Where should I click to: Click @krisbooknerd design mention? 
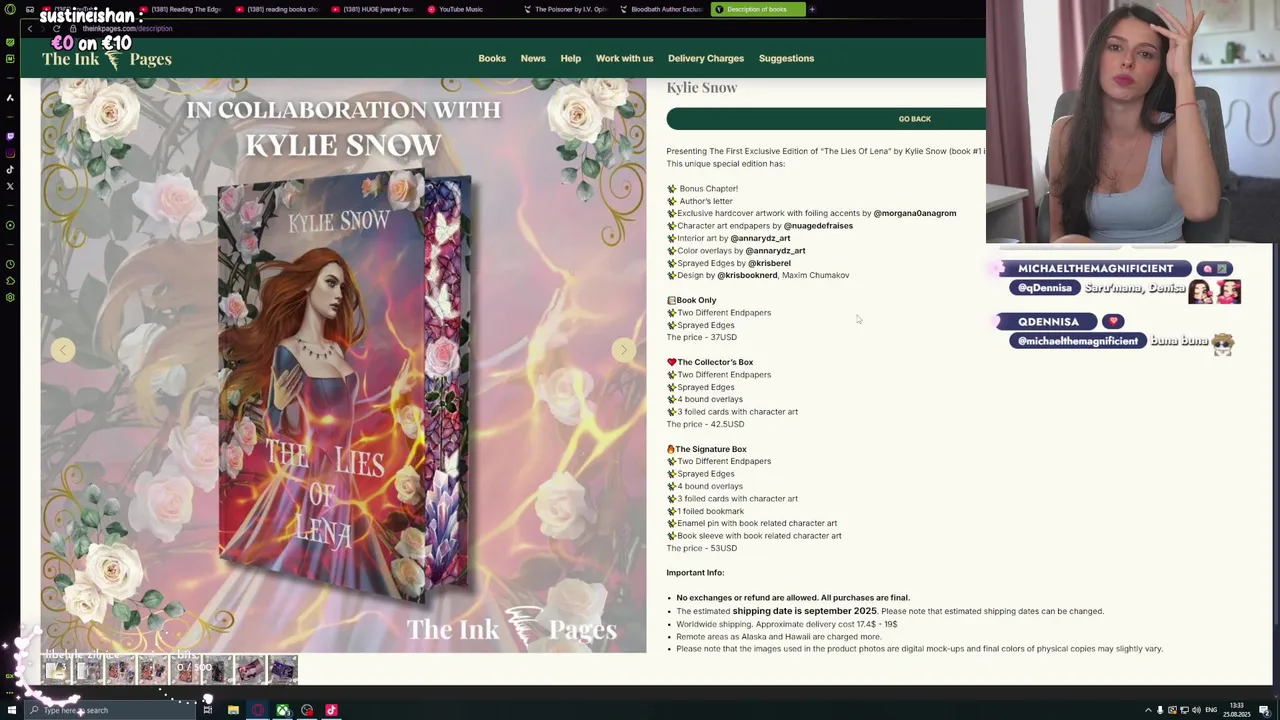coord(747,275)
